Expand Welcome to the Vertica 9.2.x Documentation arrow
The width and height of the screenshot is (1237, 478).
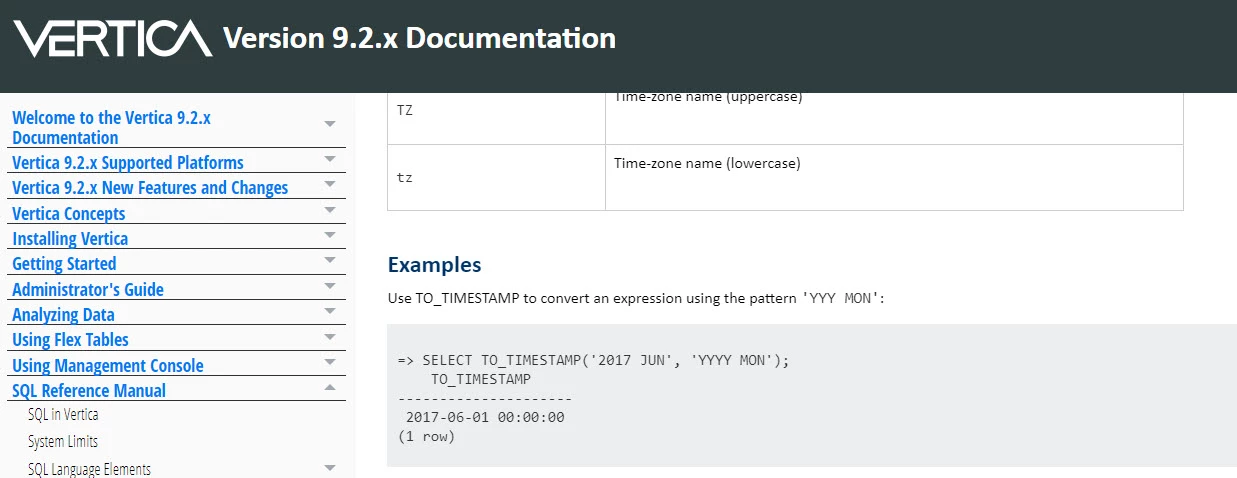pos(330,124)
